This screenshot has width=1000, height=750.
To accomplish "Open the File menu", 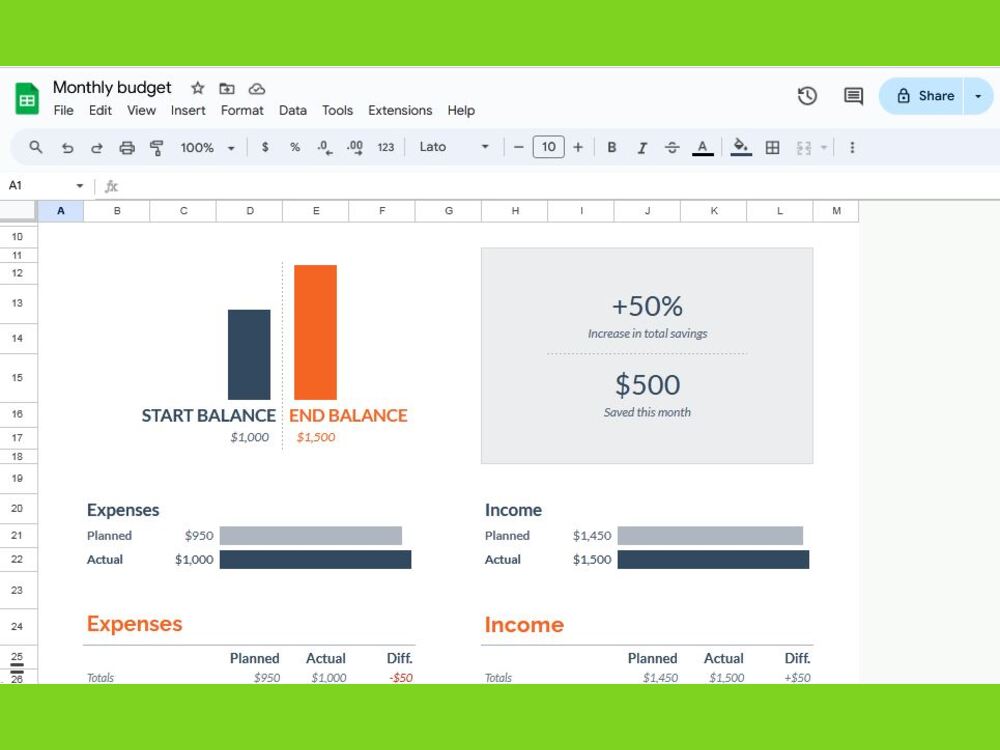I will (63, 110).
